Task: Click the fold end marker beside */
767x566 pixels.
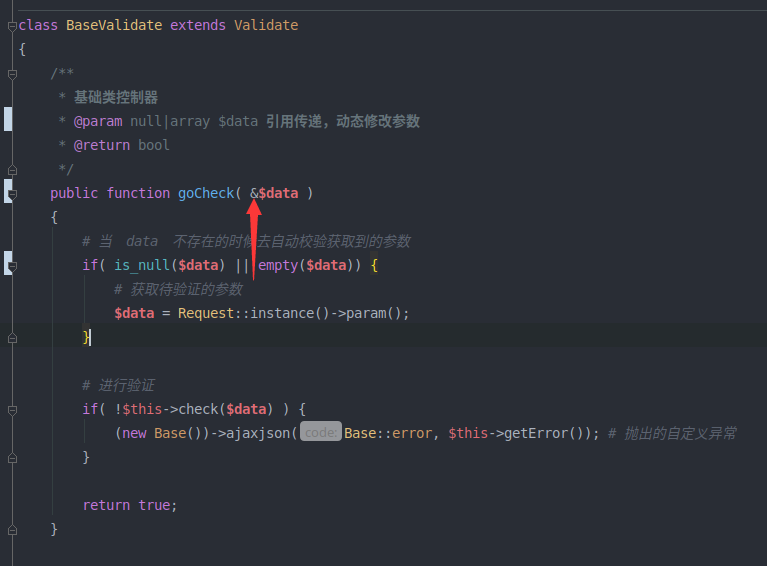Action: click(13, 170)
